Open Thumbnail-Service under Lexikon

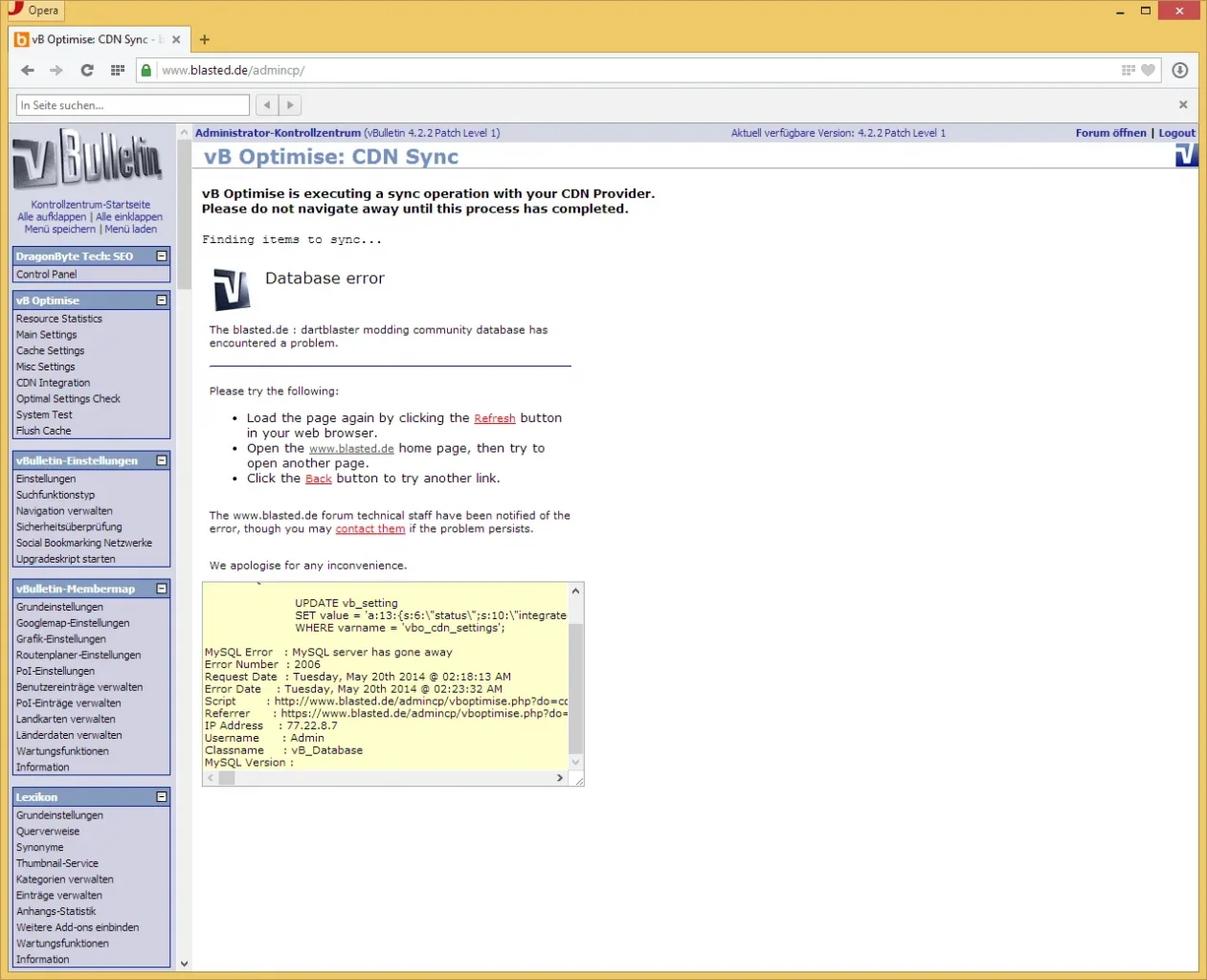(57, 863)
